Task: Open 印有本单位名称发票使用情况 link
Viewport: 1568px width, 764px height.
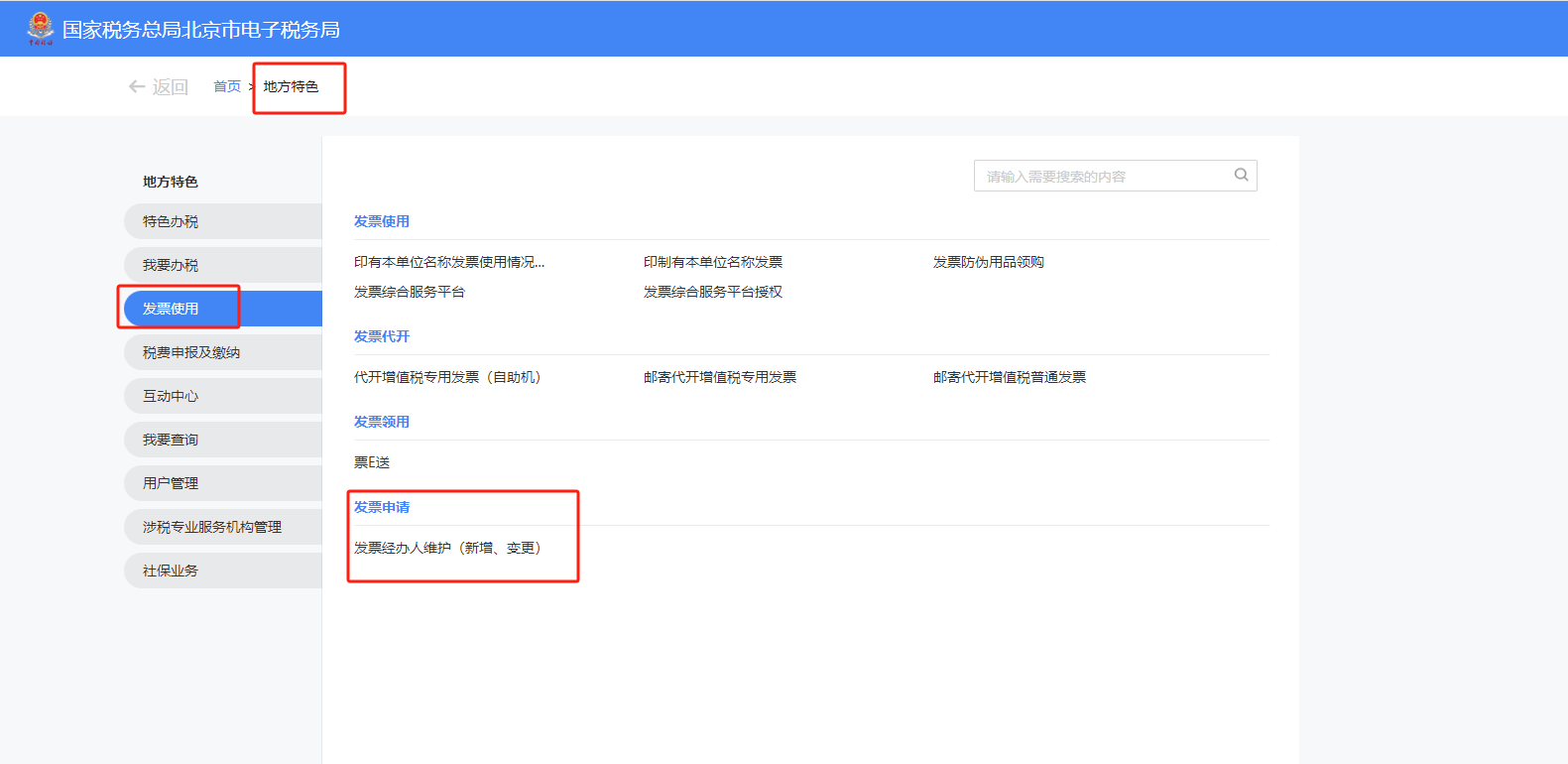Action: pos(449,262)
